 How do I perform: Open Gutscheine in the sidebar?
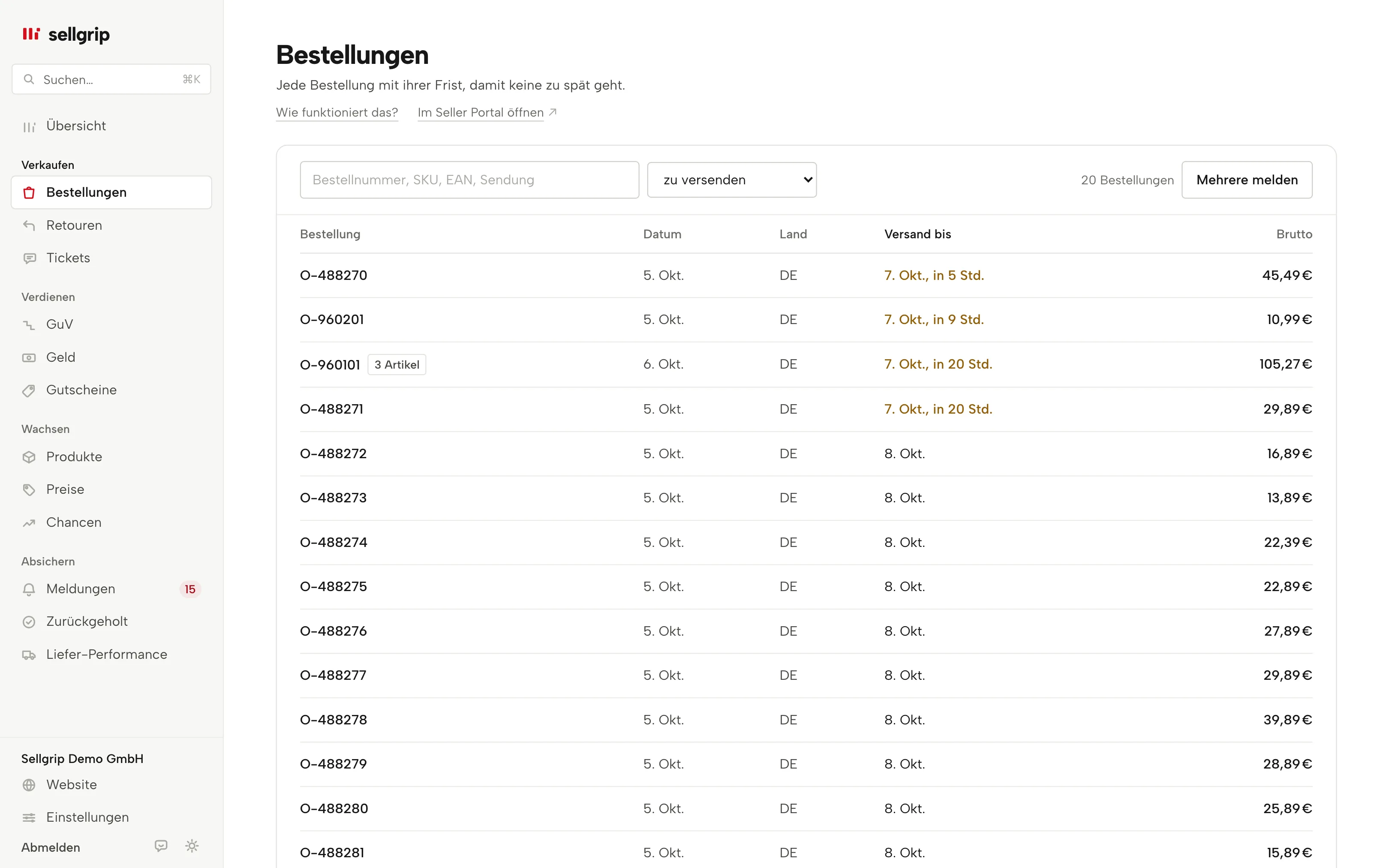point(111,390)
